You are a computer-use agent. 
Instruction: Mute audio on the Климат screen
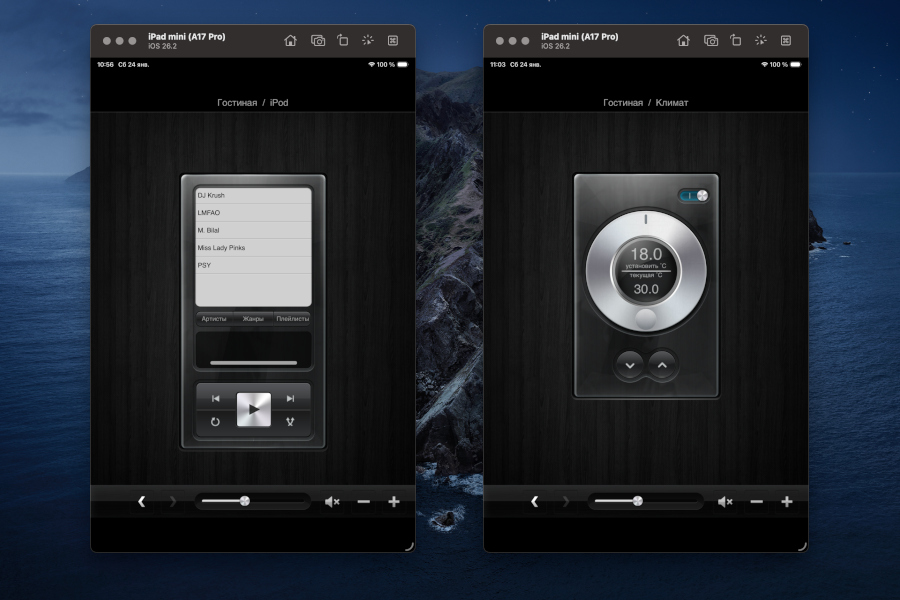coord(725,502)
